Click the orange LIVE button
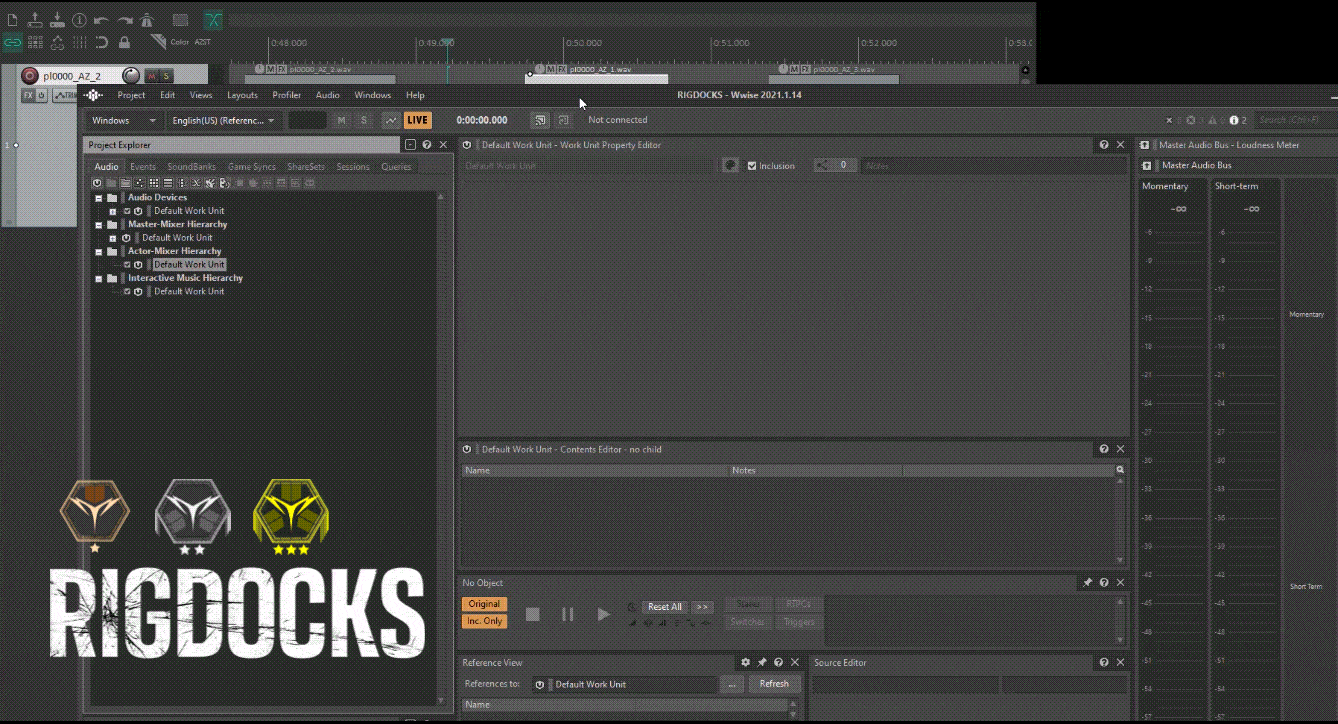Image resolution: width=1338 pixels, height=724 pixels. pyautogui.click(x=418, y=120)
